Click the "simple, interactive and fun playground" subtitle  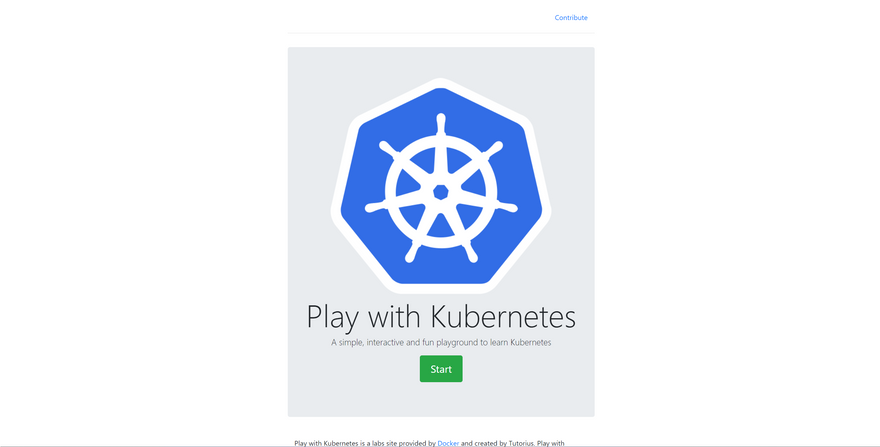[x=441, y=342]
